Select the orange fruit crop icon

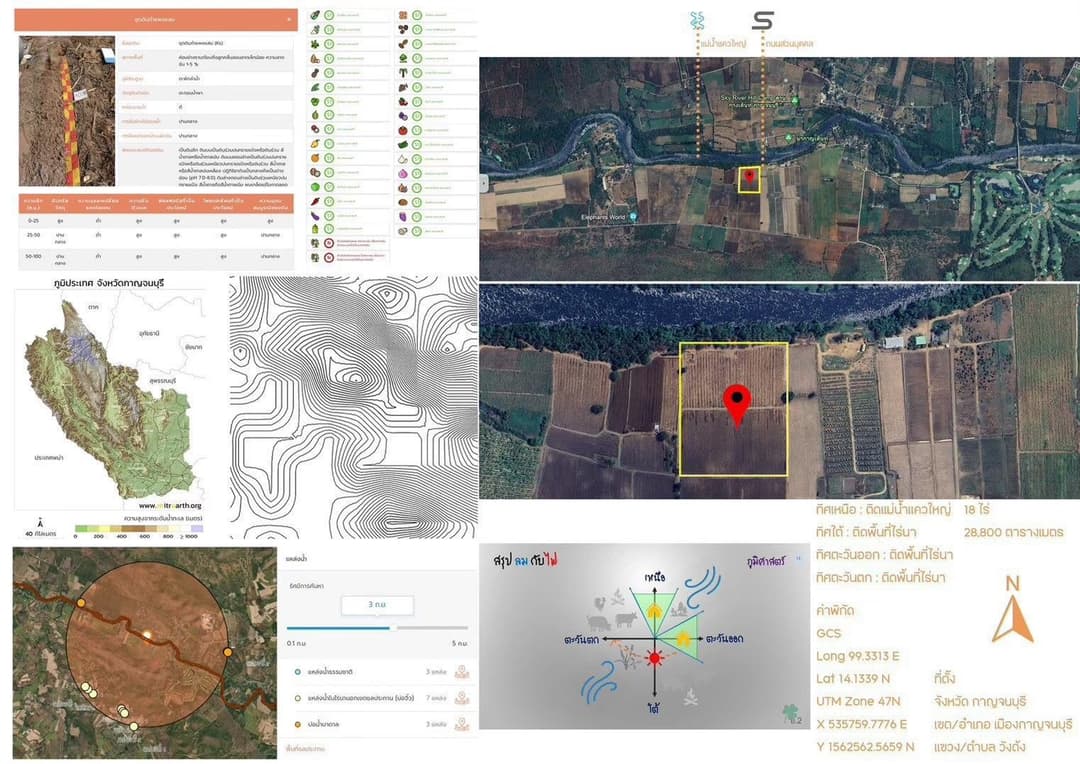pos(315,158)
